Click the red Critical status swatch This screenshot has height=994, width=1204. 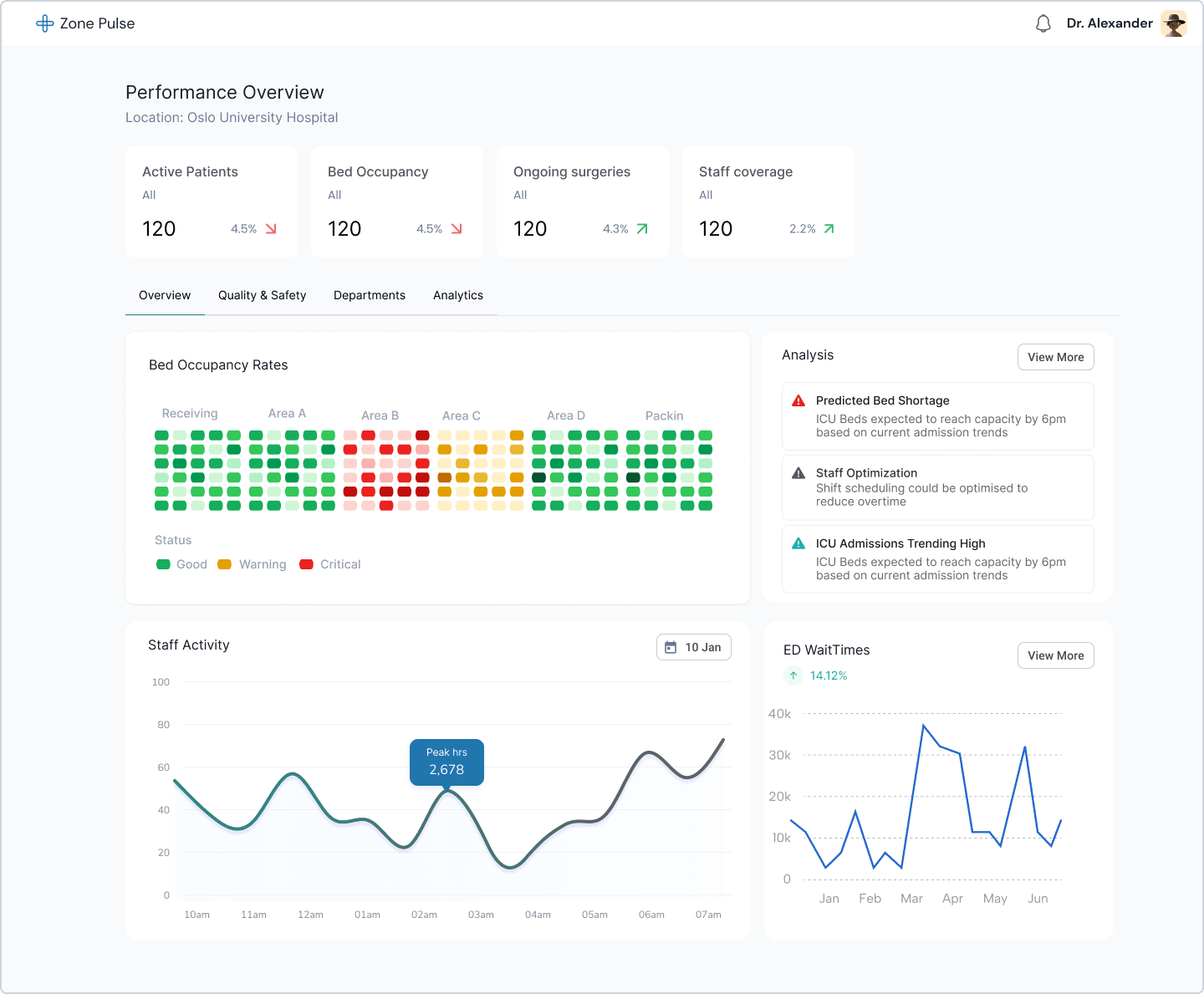click(x=306, y=564)
